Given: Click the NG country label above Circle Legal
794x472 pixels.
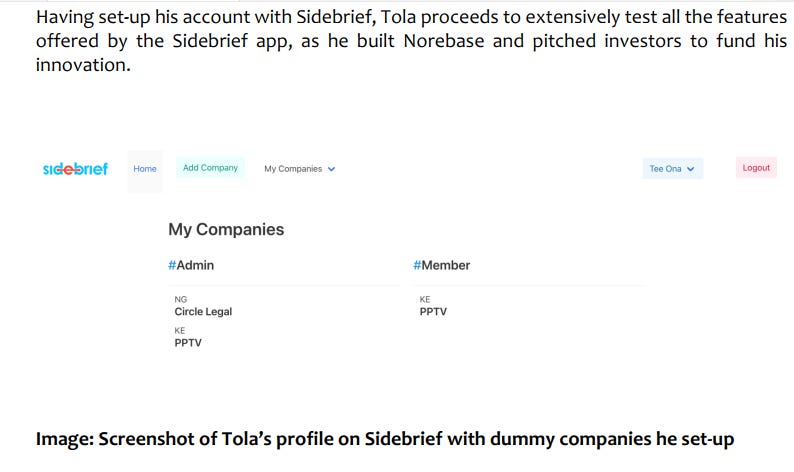Looking at the screenshot, I should 181,299.
